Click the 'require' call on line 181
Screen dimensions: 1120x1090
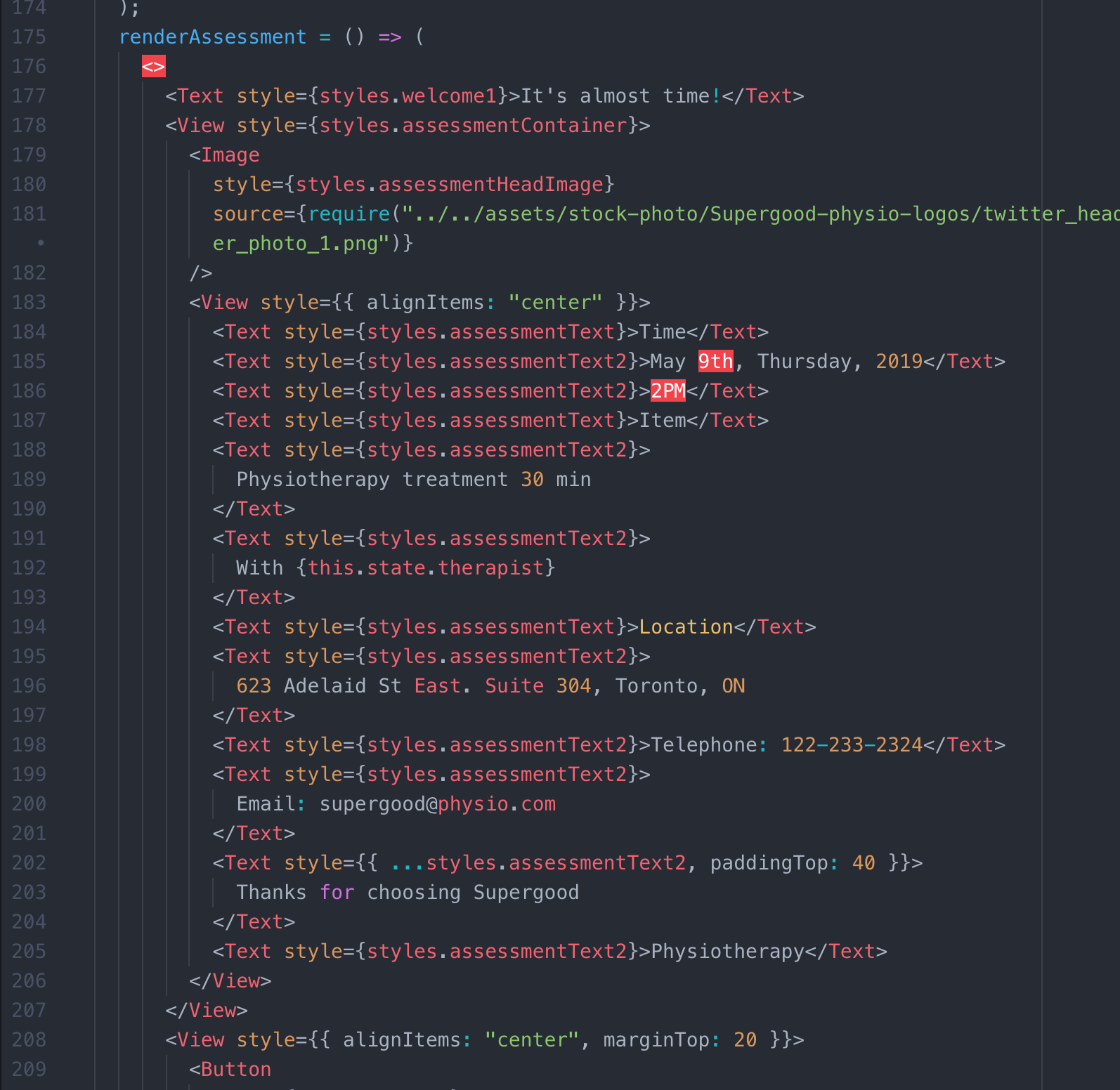point(349,214)
